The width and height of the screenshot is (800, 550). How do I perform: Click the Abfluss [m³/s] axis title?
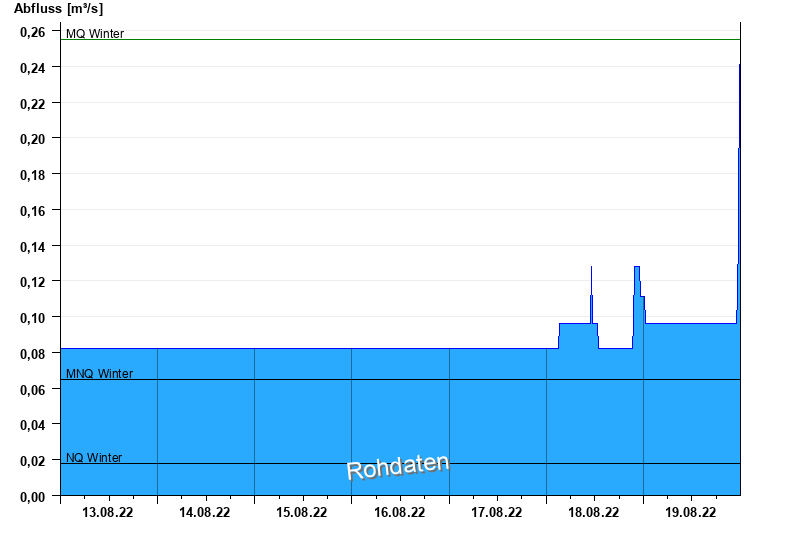click(x=58, y=9)
